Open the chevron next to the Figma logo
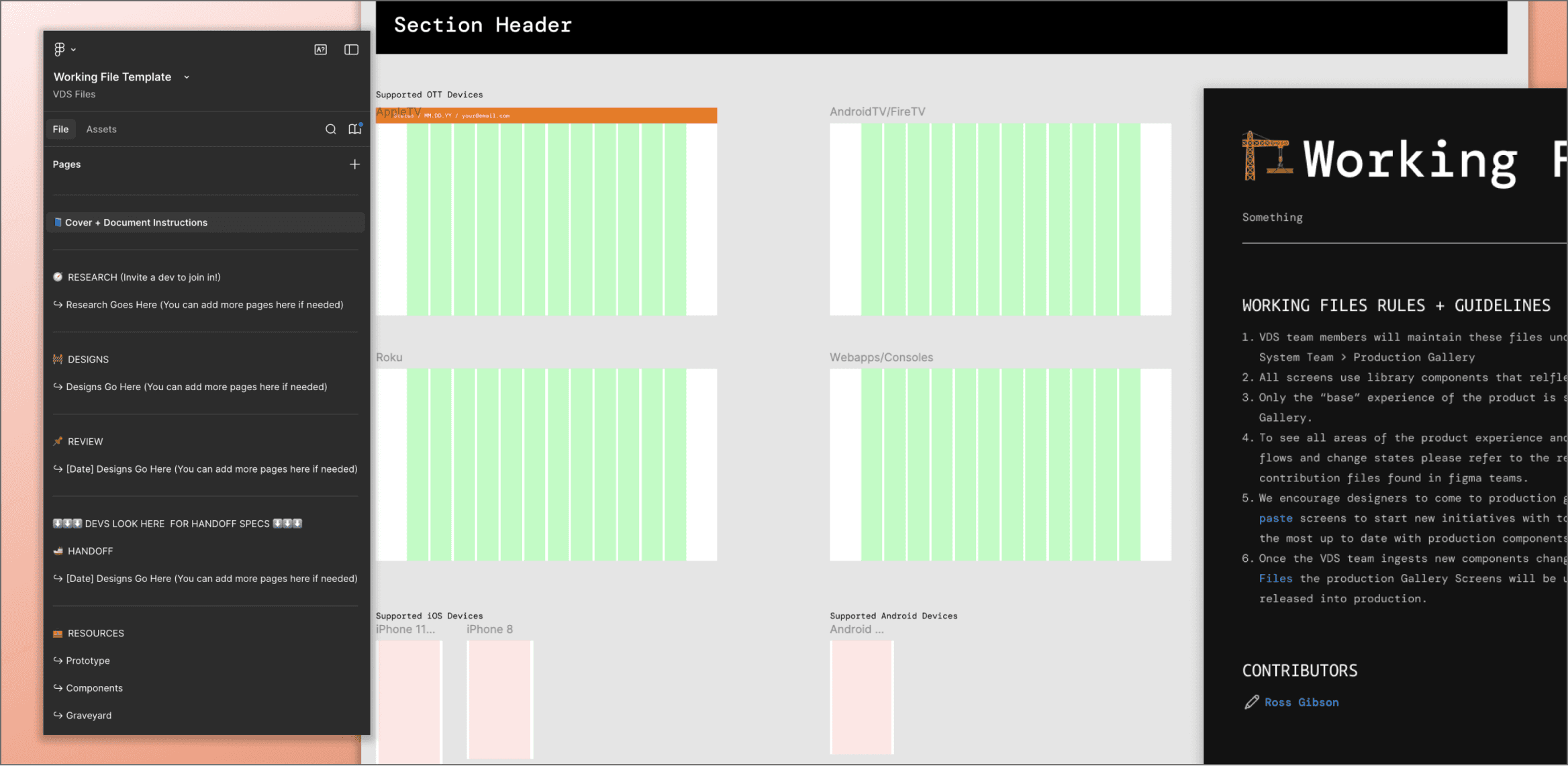This screenshot has width=1568, height=766. (74, 50)
